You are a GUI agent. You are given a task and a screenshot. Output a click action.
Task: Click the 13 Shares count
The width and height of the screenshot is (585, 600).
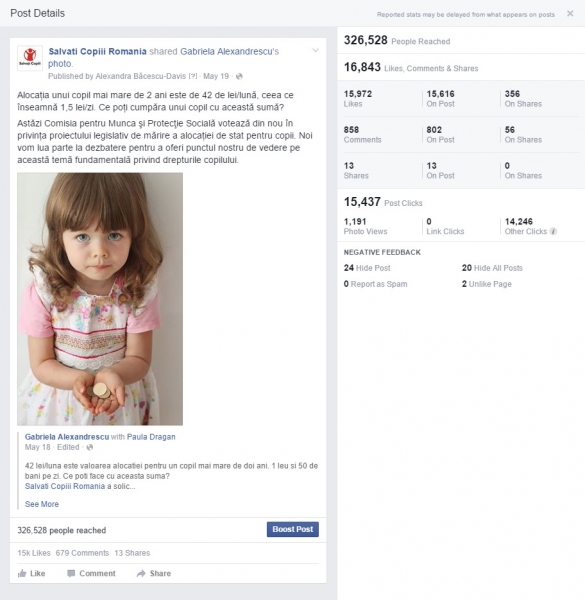pos(132,553)
